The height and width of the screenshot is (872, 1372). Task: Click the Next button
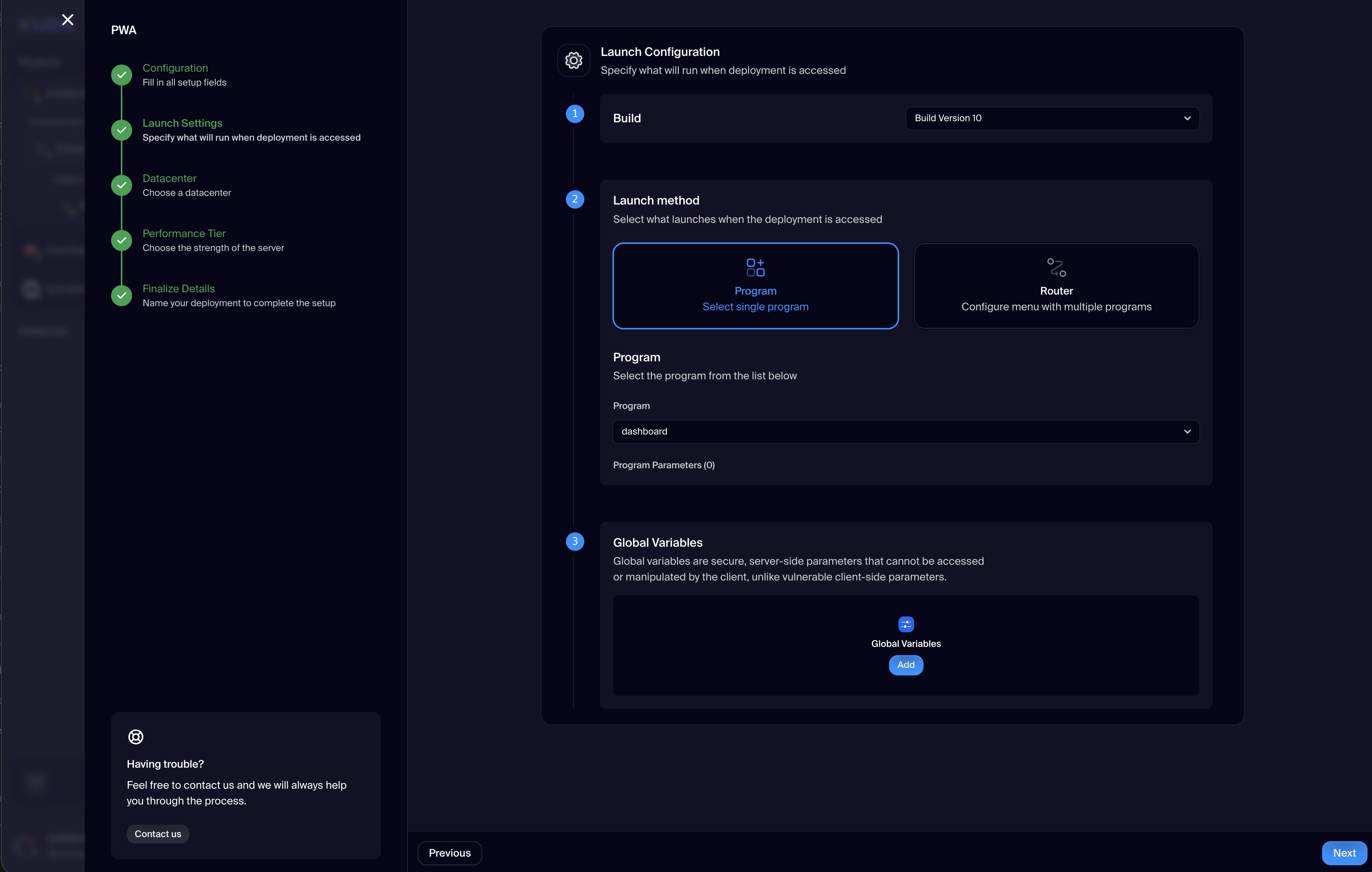click(x=1343, y=852)
